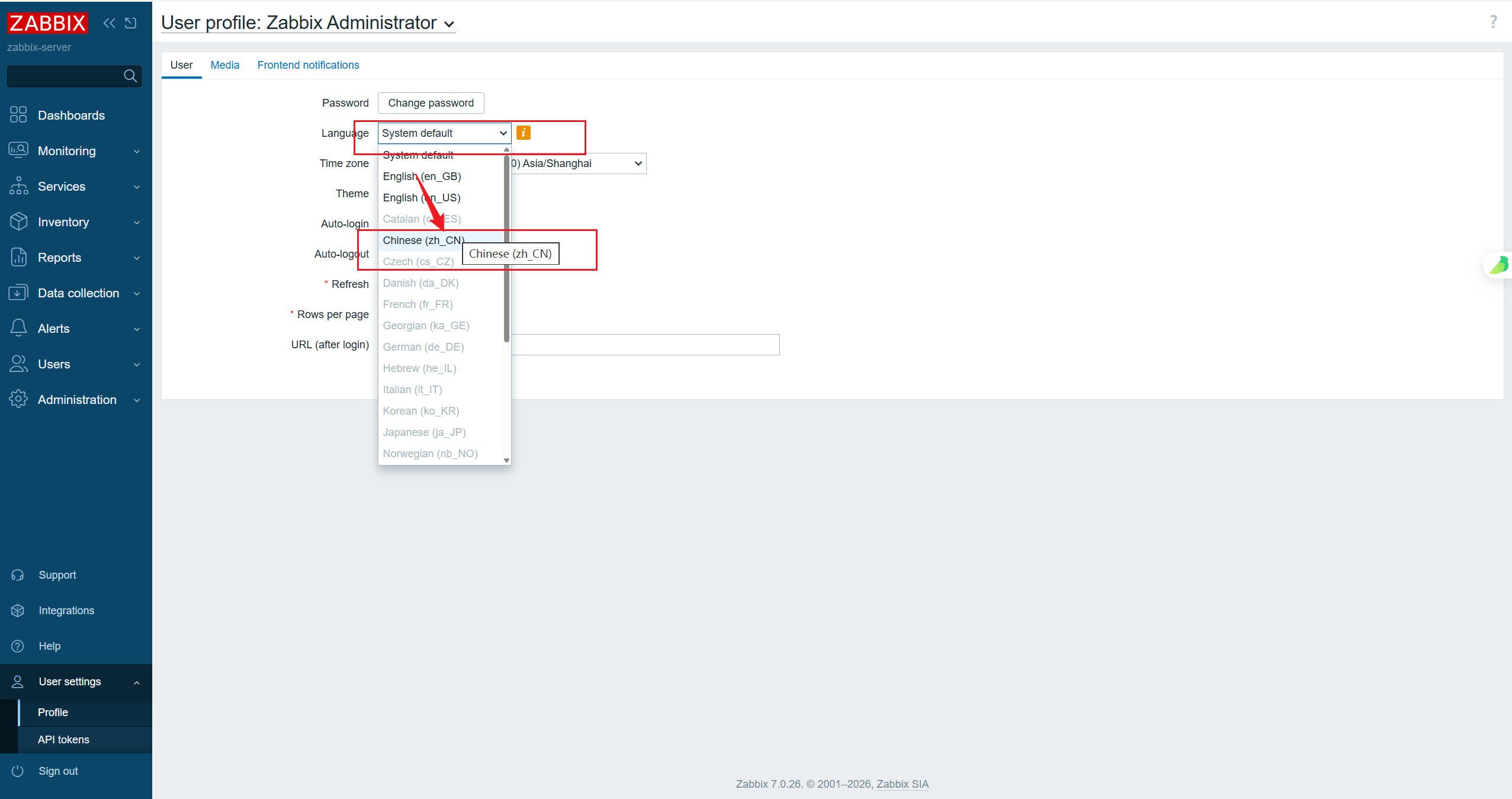The height and width of the screenshot is (799, 1512).
Task: Open the Time zone dropdown
Action: tap(579, 163)
